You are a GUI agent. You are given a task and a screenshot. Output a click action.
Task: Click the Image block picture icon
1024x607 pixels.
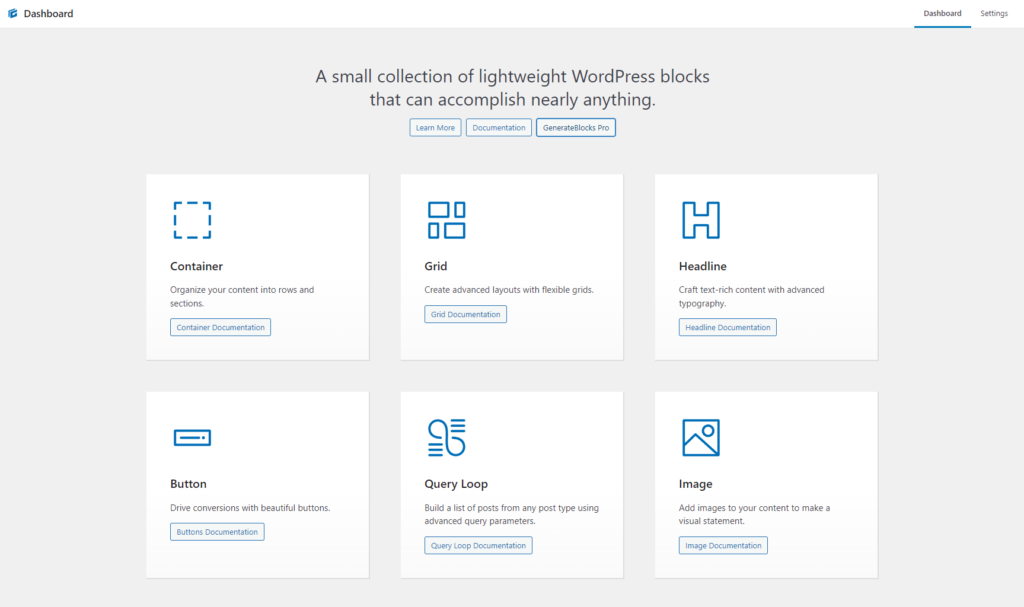click(x=701, y=438)
